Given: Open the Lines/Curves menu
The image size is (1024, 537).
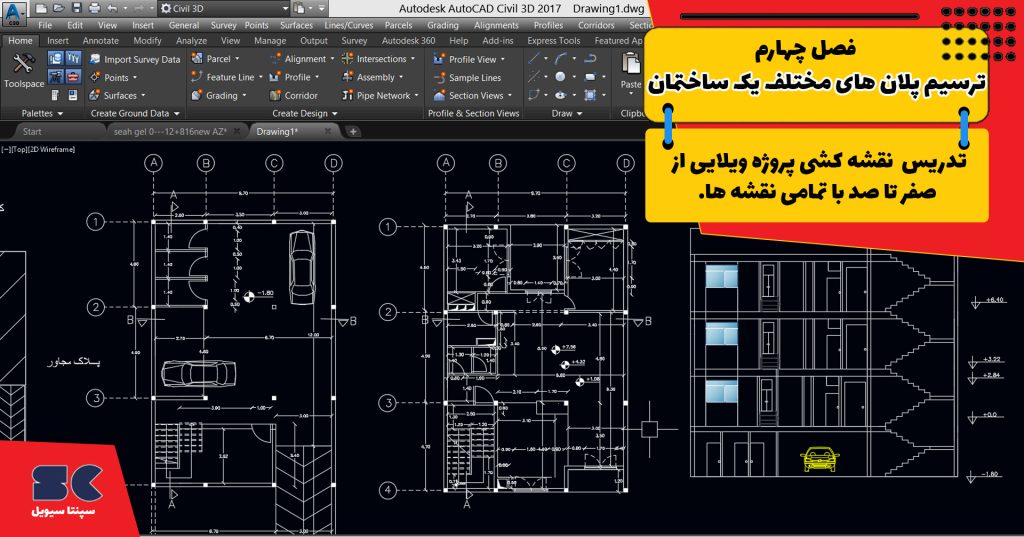Looking at the screenshot, I should coord(349,25).
